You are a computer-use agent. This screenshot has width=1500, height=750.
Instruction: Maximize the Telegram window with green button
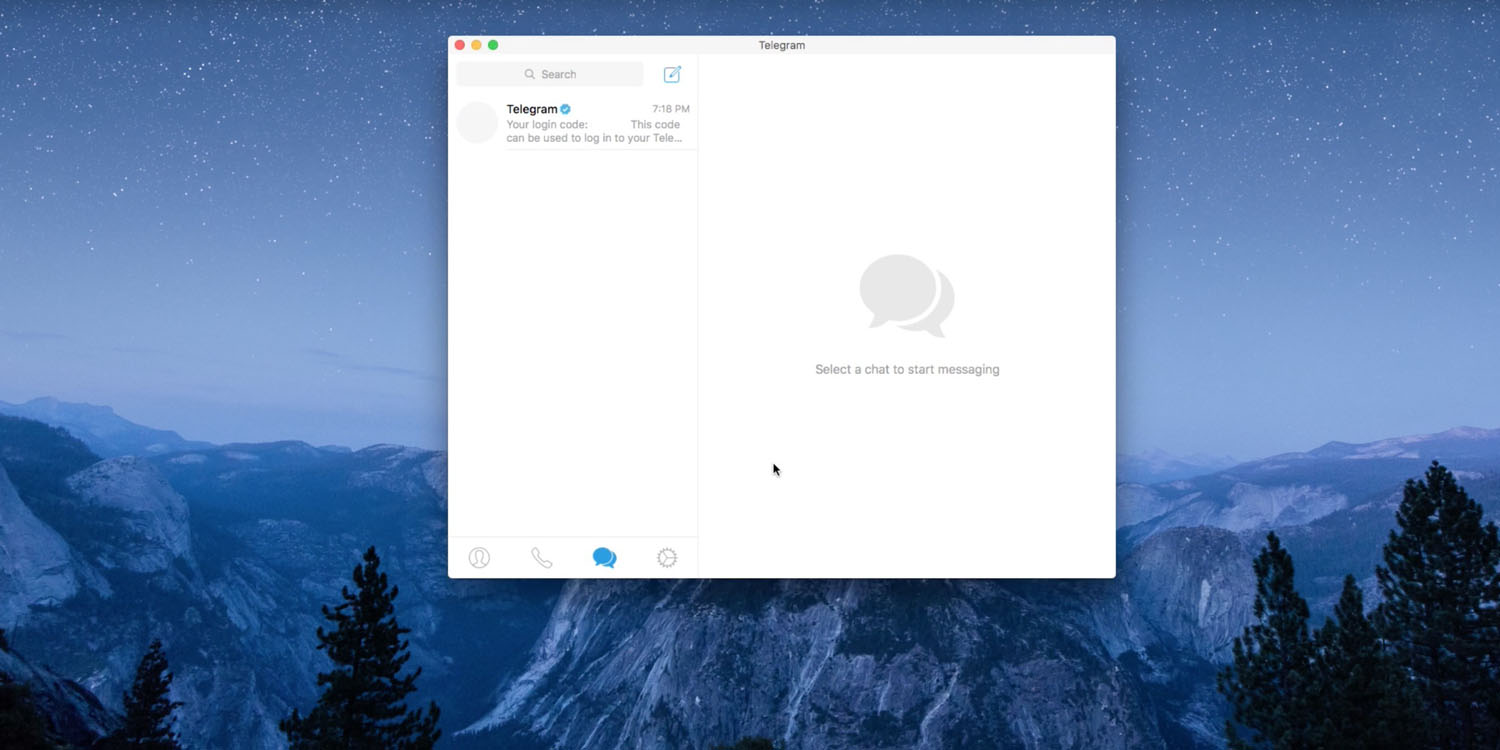point(493,45)
